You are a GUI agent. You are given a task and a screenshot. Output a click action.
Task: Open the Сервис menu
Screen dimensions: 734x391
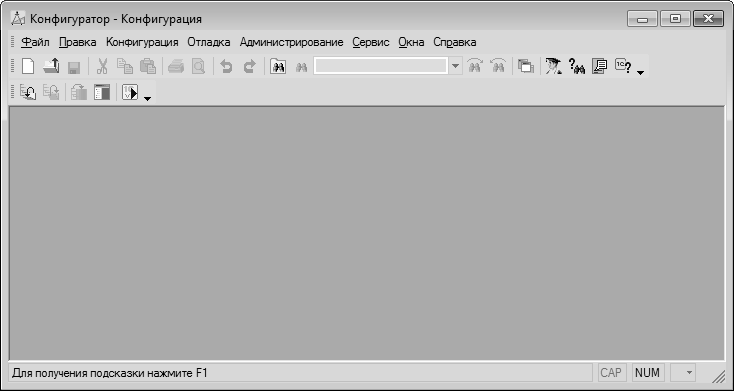(x=371, y=42)
